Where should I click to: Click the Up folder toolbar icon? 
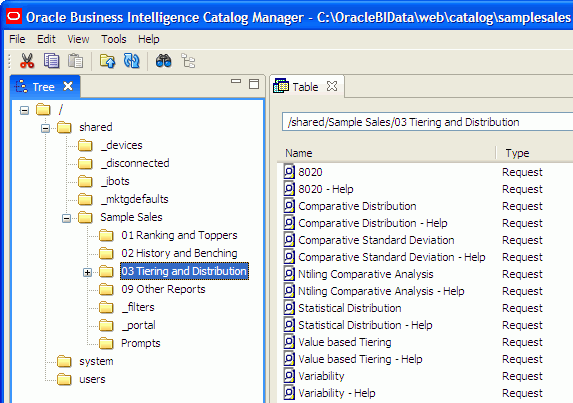click(x=107, y=61)
